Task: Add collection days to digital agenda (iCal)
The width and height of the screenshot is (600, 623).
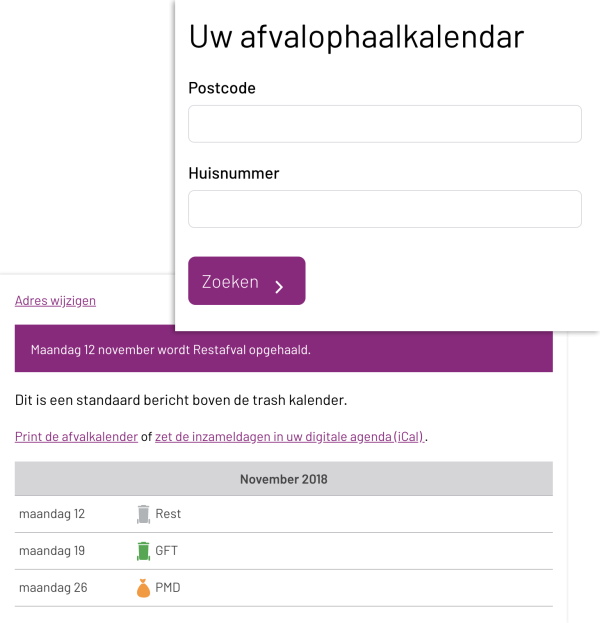Action: (289, 437)
